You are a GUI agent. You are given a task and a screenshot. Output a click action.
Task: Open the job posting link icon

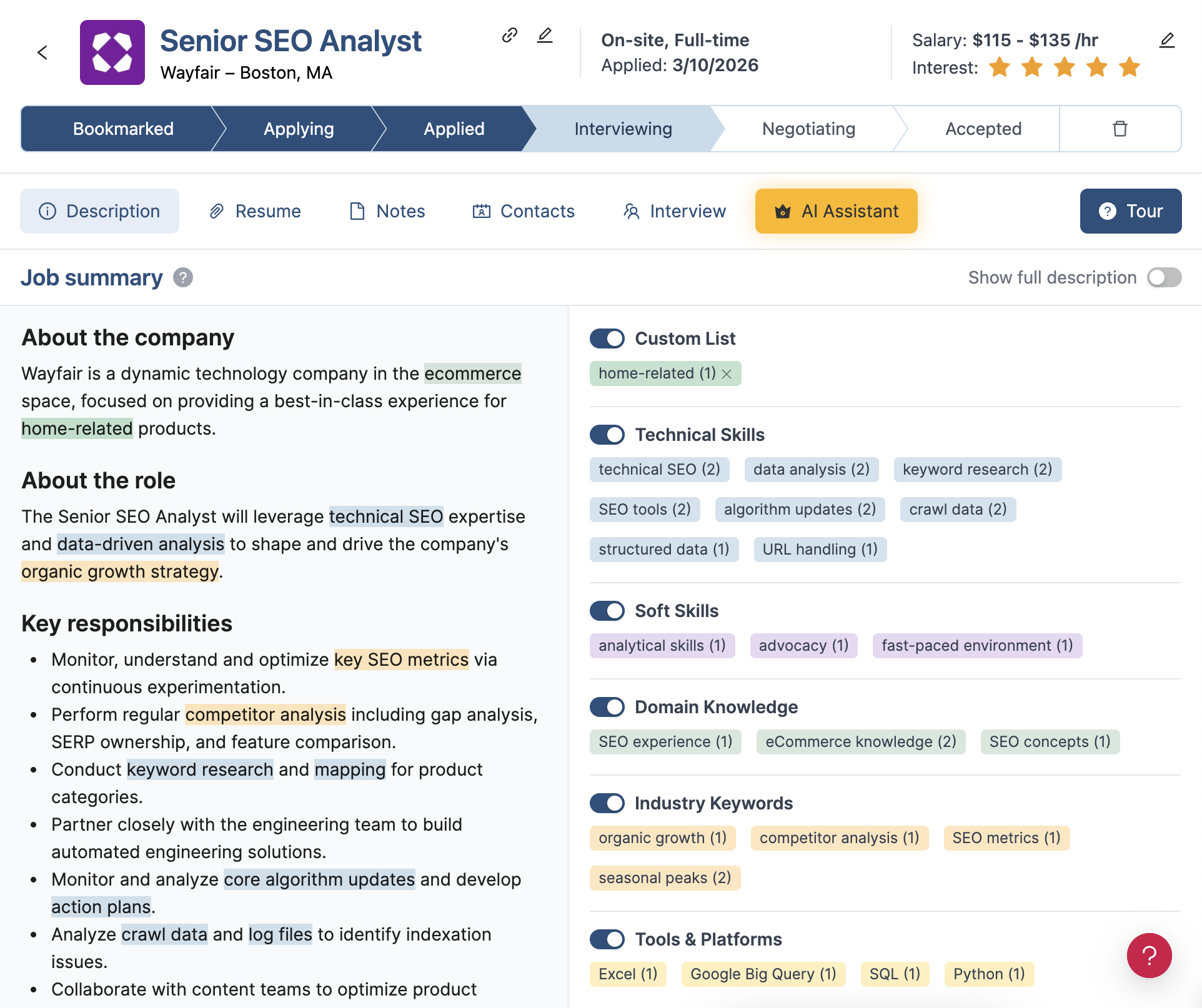(x=509, y=36)
